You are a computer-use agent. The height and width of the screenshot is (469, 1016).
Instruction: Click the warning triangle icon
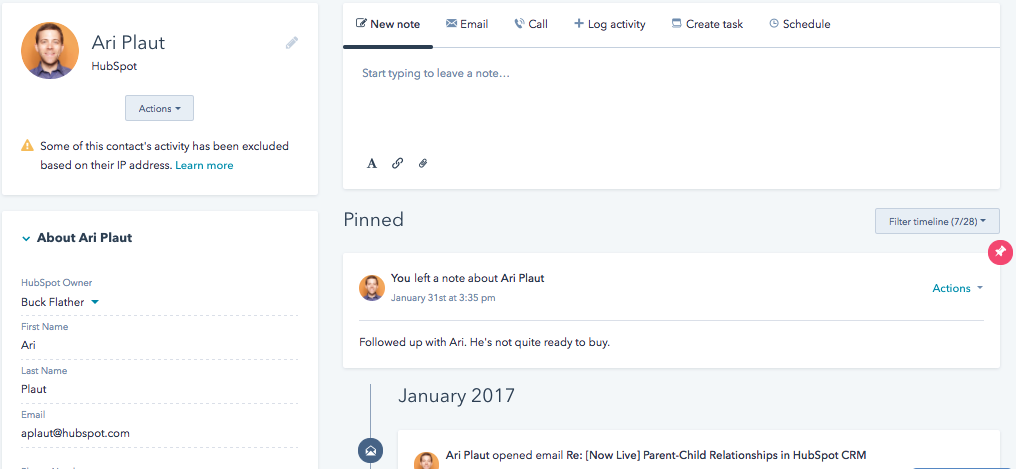click(x=27, y=146)
